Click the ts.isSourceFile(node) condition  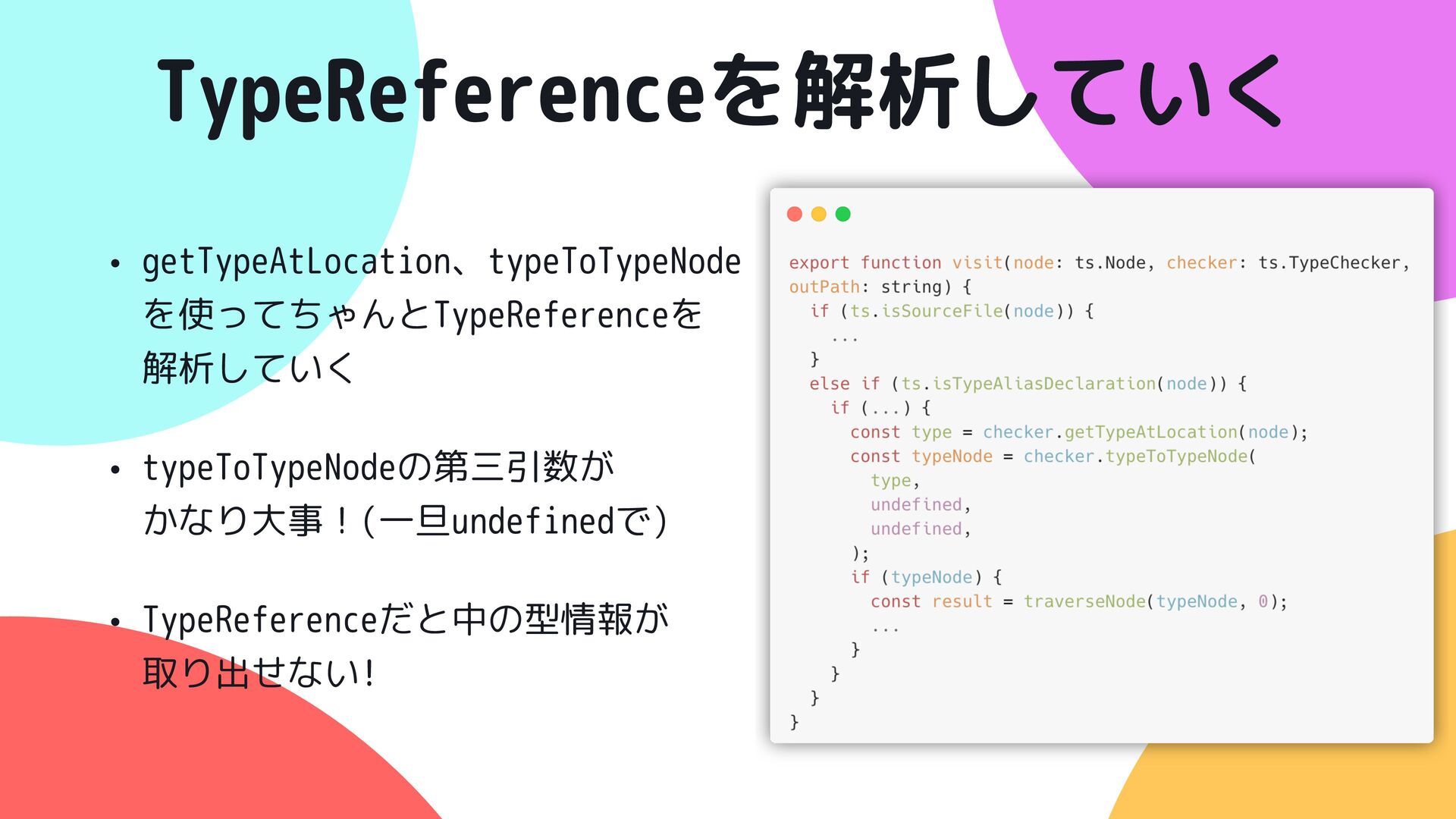(x=961, y=312)
